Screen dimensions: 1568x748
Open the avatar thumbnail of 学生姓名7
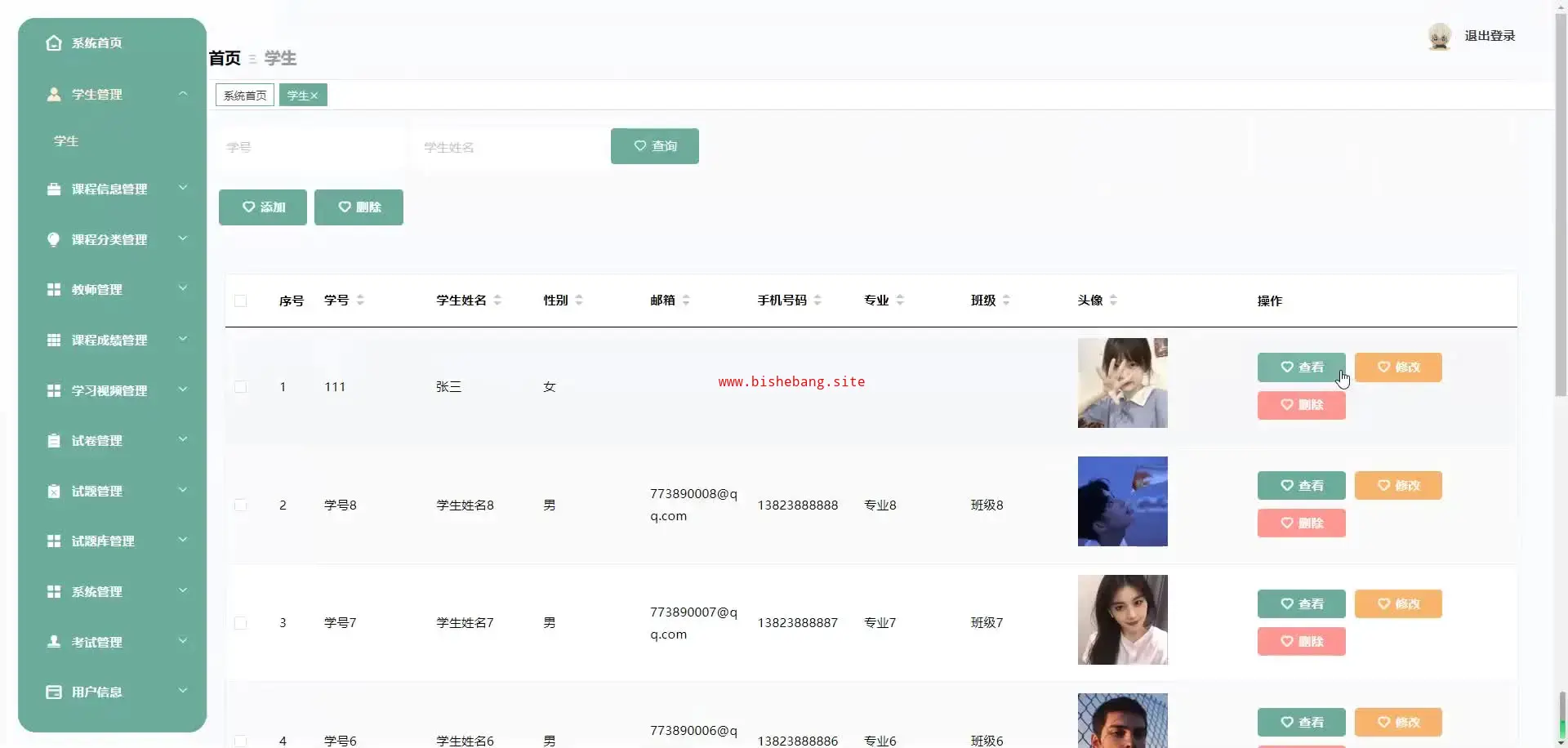pos(1123,620)
